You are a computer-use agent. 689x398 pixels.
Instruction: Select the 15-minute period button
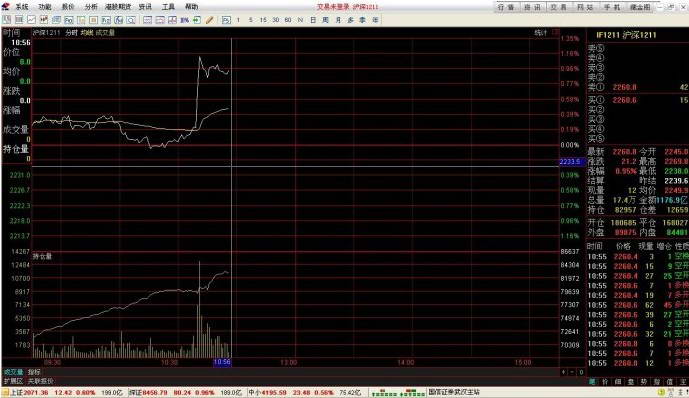tap(263, 20)
